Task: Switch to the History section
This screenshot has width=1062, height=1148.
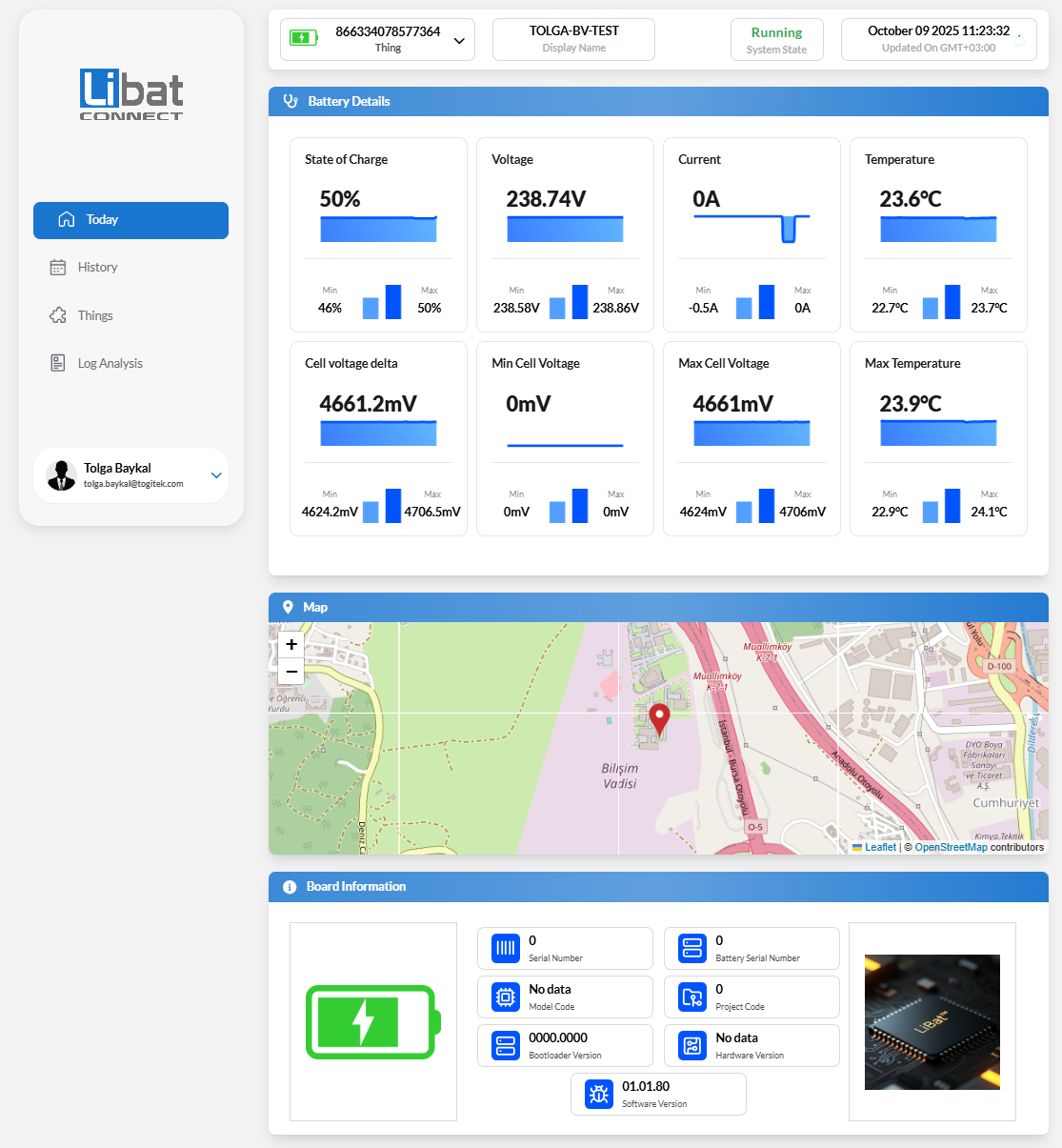Action: [130, 267]
